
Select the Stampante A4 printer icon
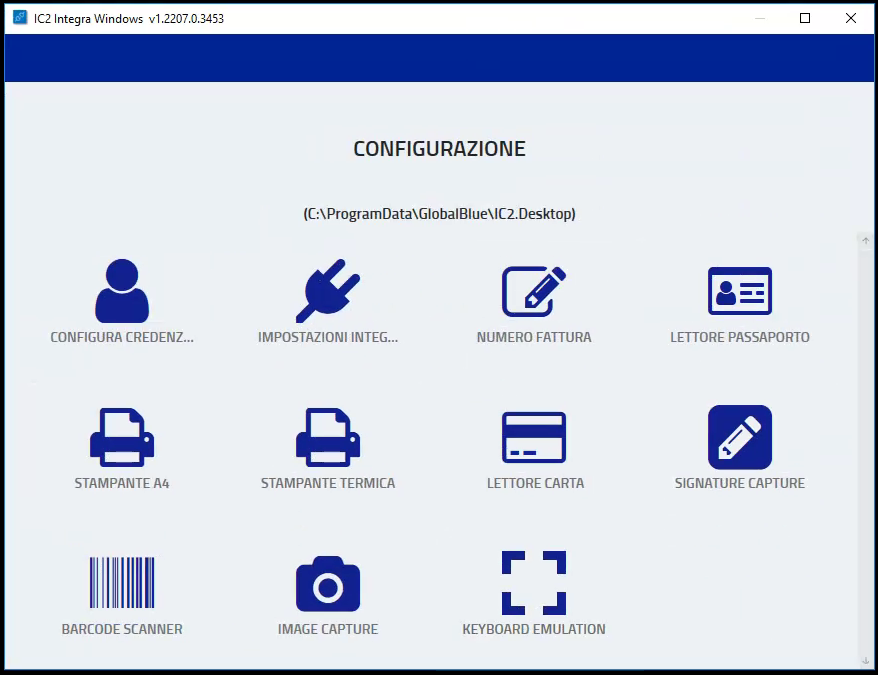[122, 437]
